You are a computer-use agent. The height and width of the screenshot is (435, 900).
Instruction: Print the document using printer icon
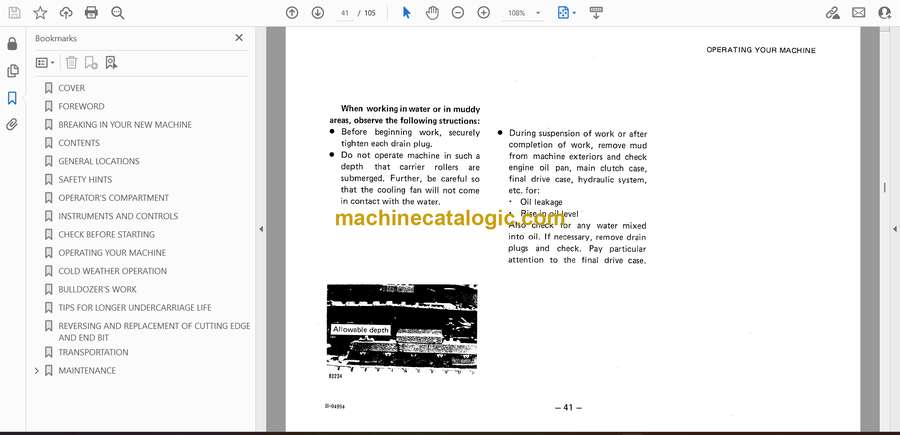click(x=91, y=13)
